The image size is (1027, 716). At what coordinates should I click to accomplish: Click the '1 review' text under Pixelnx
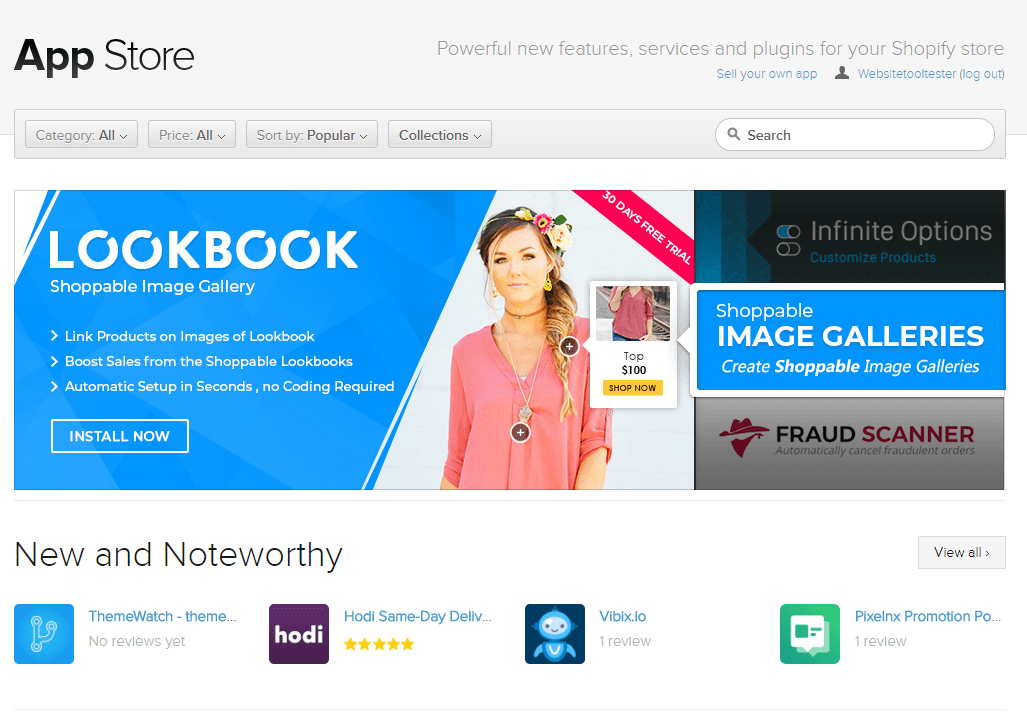pyautogui.click(x=880, y=641)
